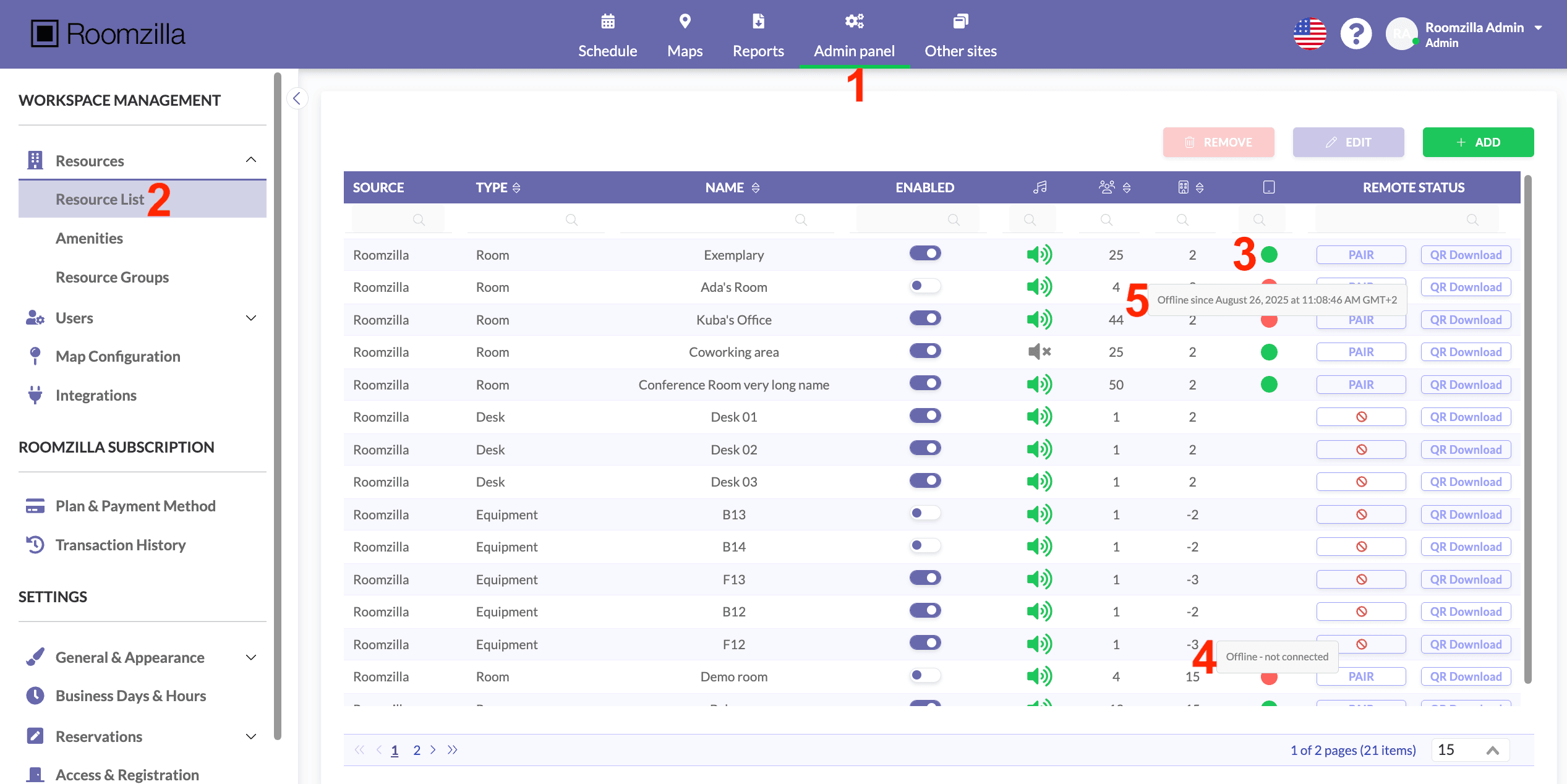Click the NAME column search field
The height and width of the screenshot is (784, 1567).
coord(727,219)
